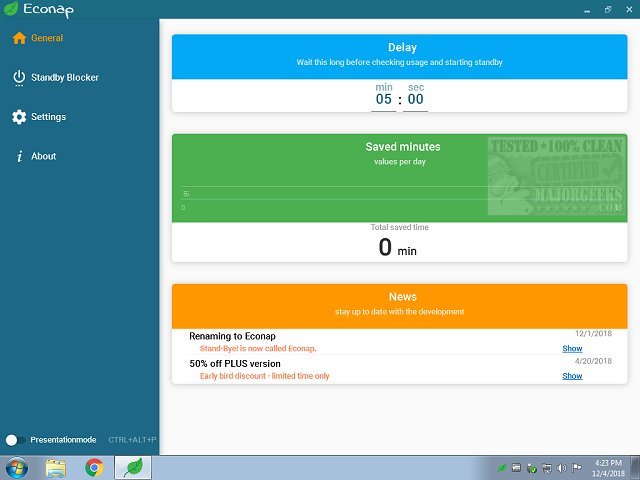
Task: Click the General home icon
Action: click(19, 38)
